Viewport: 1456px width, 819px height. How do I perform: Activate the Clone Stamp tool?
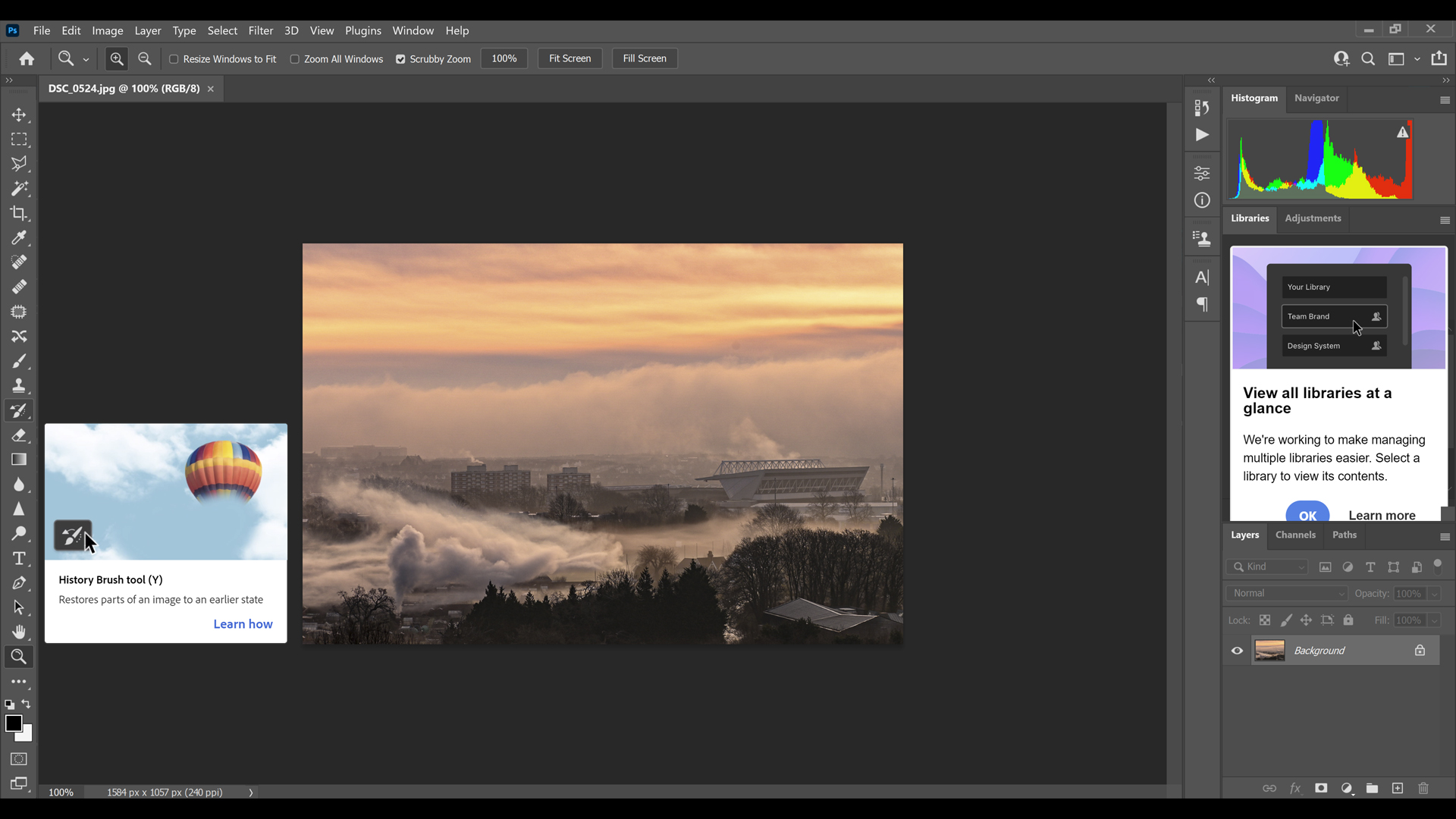[19, 385]
